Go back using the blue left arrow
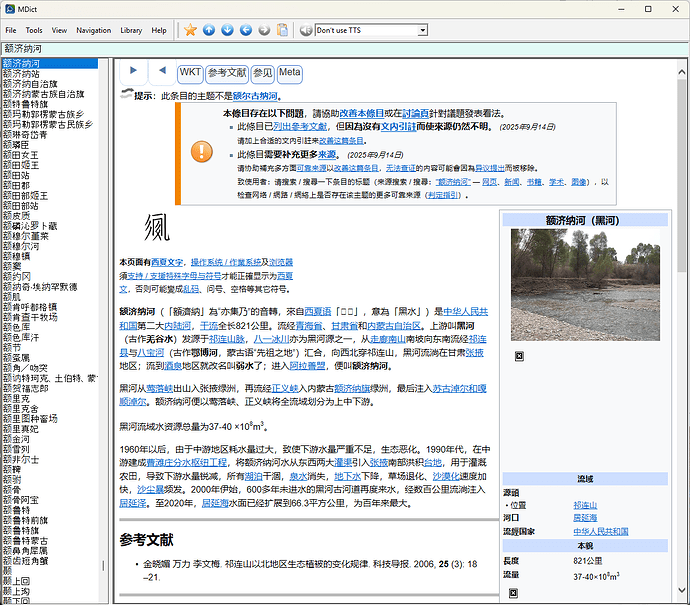This screenshot has width=690, height=605. tap(246, 31)
